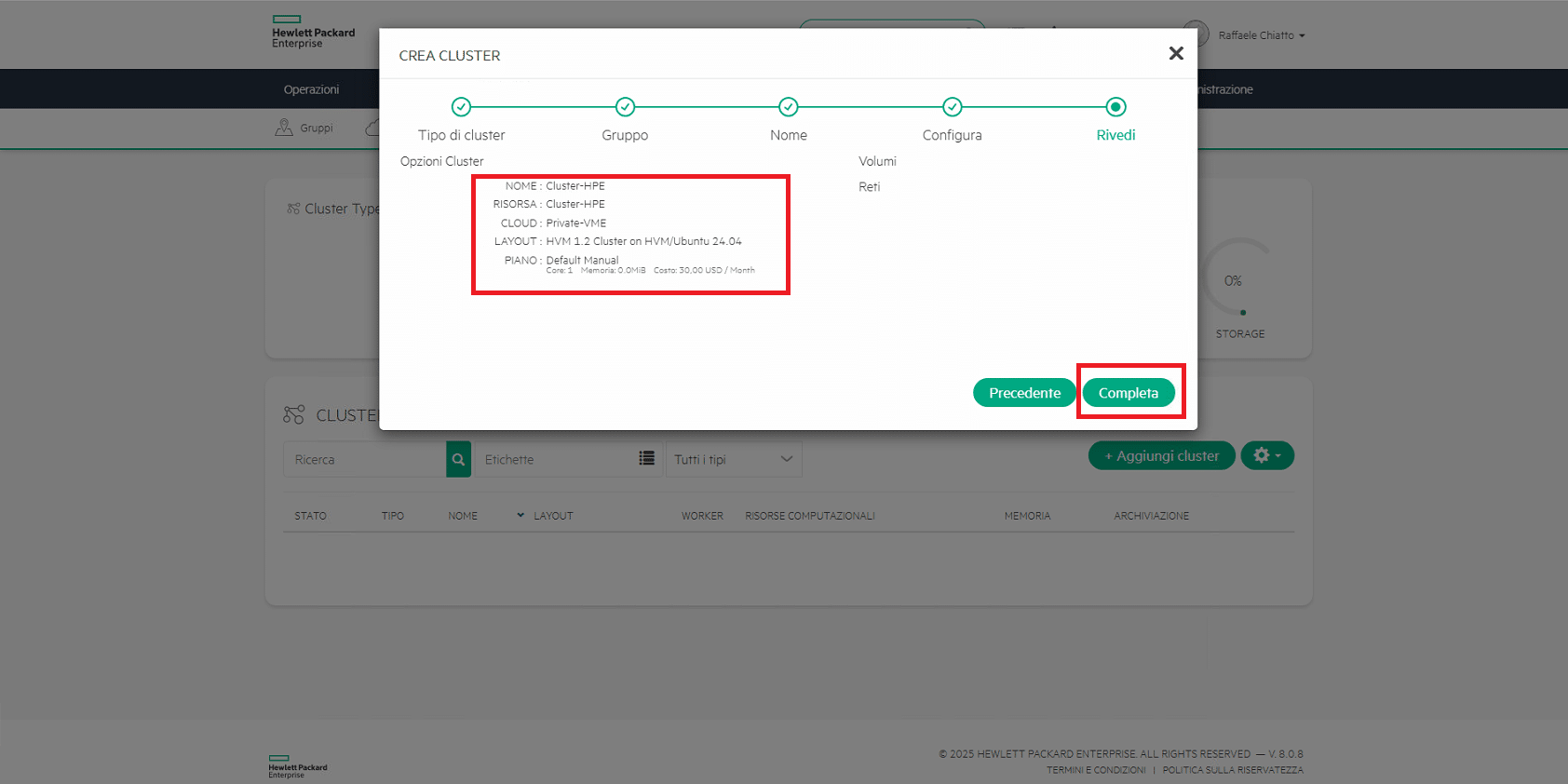This screenshot has height=784, width=1568.
Task: Click the Default Manual plan value
Action: 582,260
